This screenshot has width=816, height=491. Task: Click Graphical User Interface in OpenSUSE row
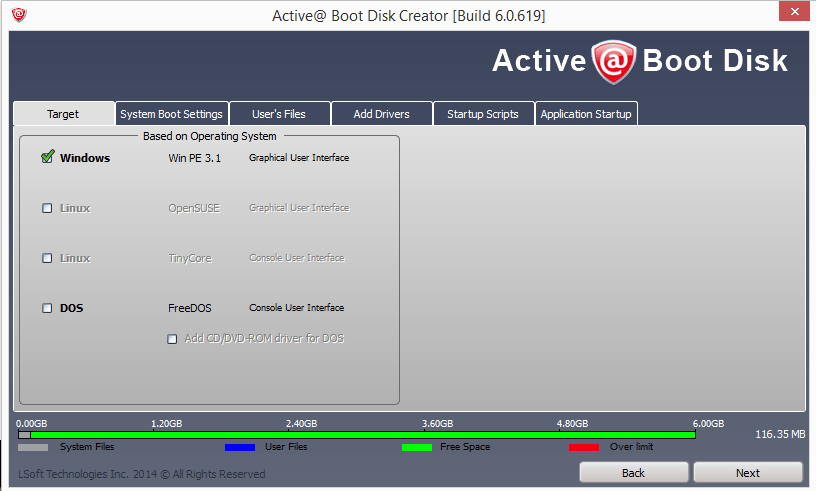[299, 208]
